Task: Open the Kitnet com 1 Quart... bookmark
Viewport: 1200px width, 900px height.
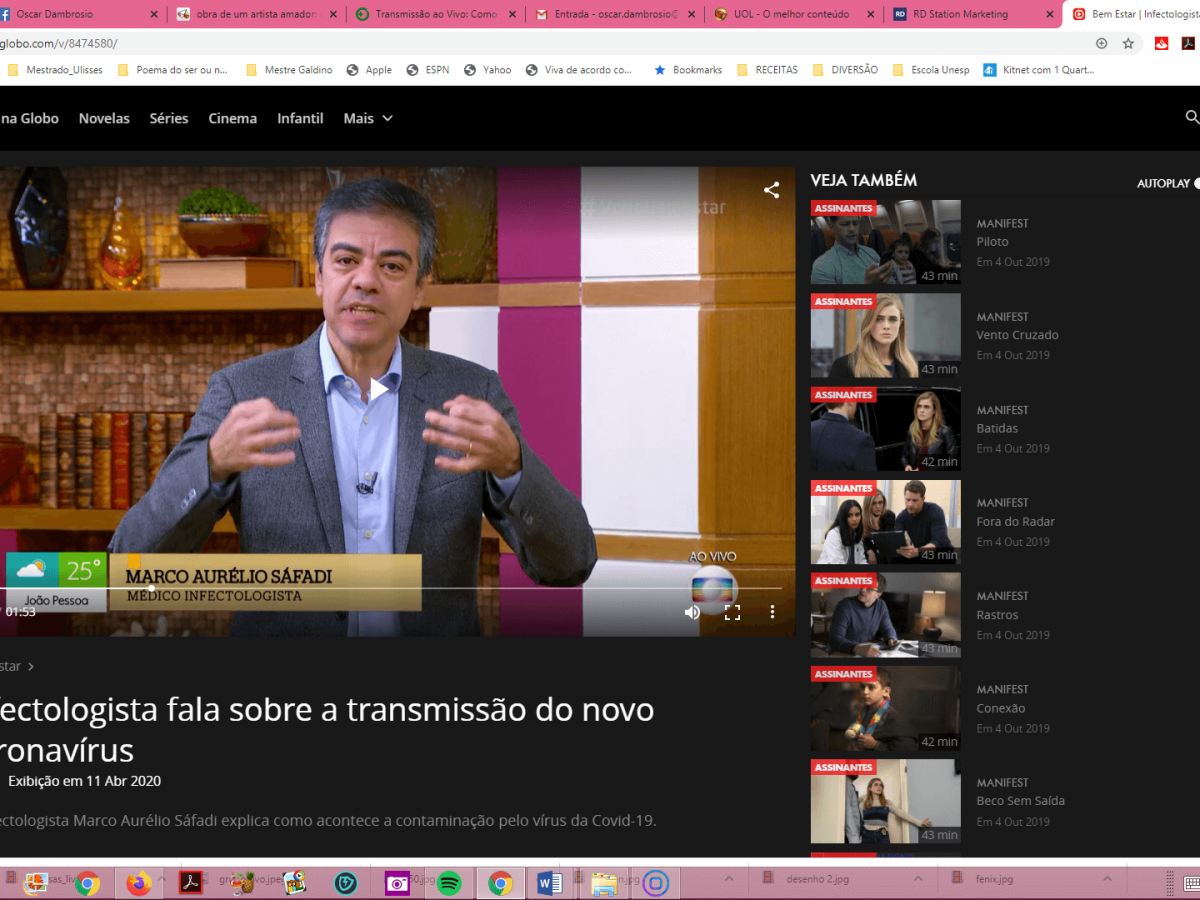Action: click(1039, 70)
